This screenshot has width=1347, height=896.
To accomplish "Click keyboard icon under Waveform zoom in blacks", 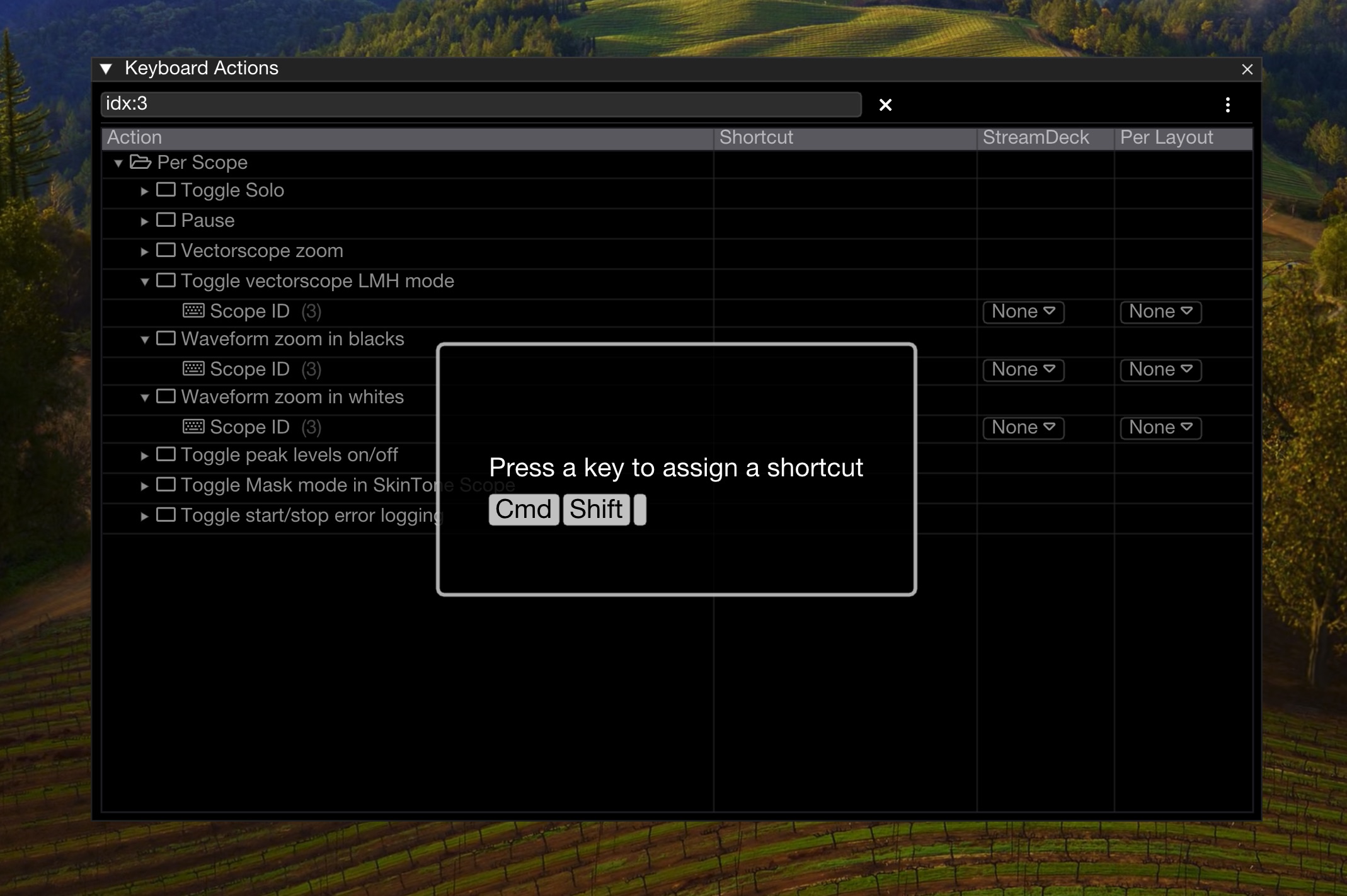I will point(193,369).
